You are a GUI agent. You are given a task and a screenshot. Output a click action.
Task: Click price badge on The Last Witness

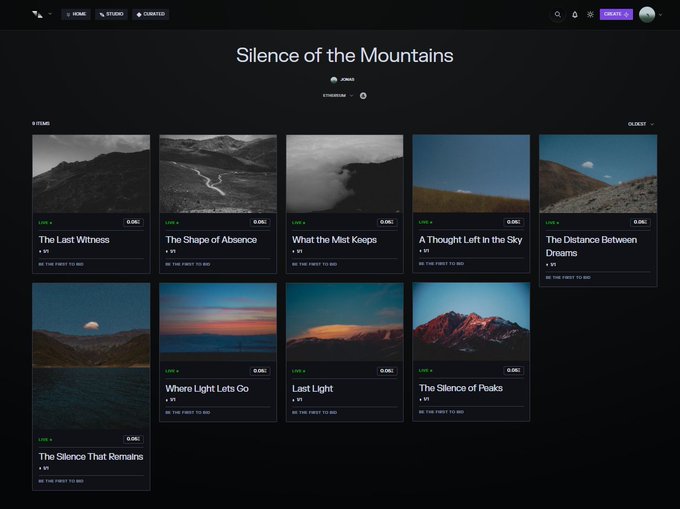133,222
